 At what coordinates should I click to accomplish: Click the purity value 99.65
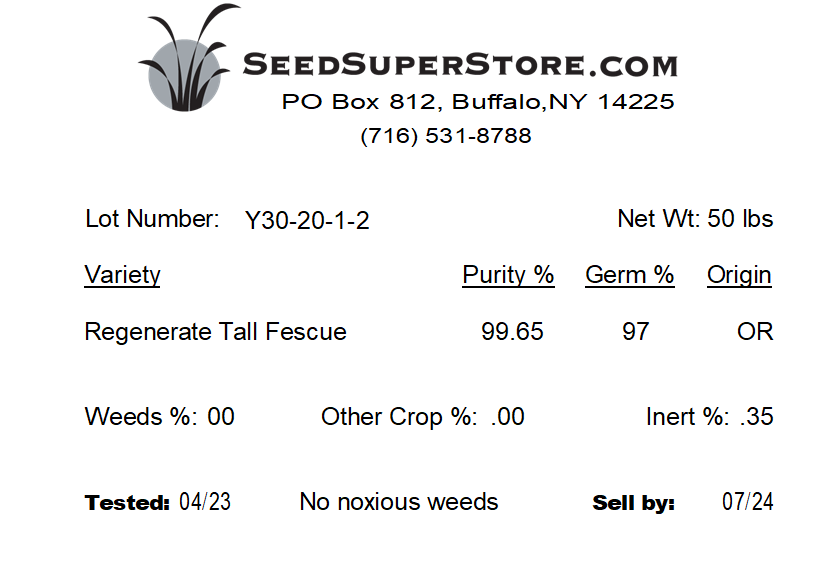[x=512, y=332]
